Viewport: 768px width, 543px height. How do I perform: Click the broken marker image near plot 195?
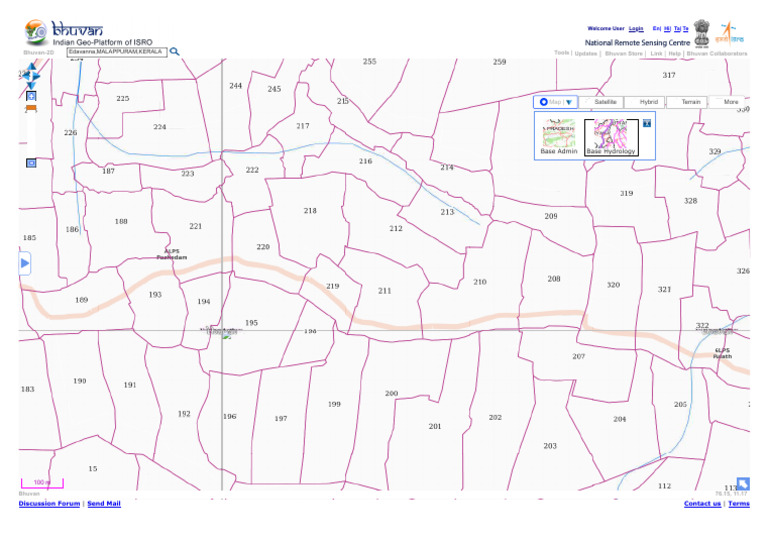point(226,336)
